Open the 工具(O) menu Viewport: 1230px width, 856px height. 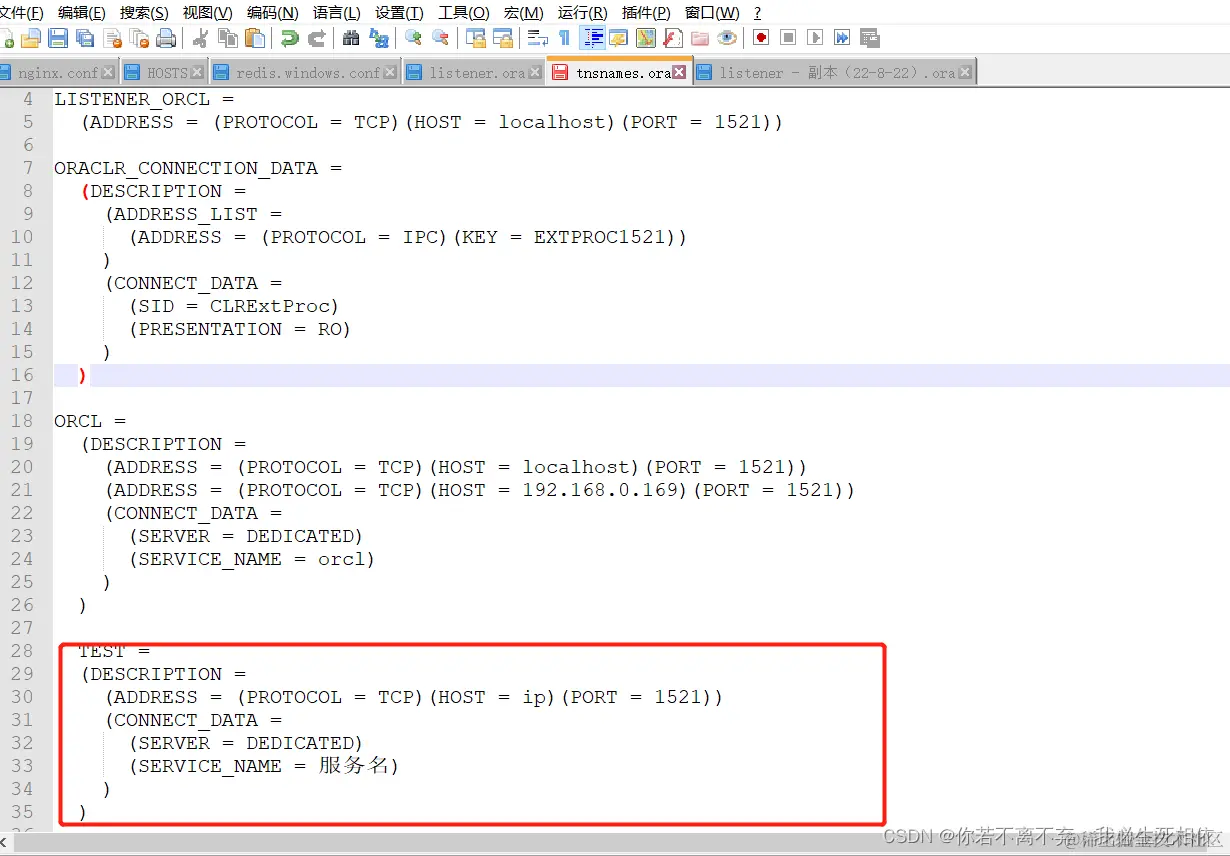tap(464, 12)
